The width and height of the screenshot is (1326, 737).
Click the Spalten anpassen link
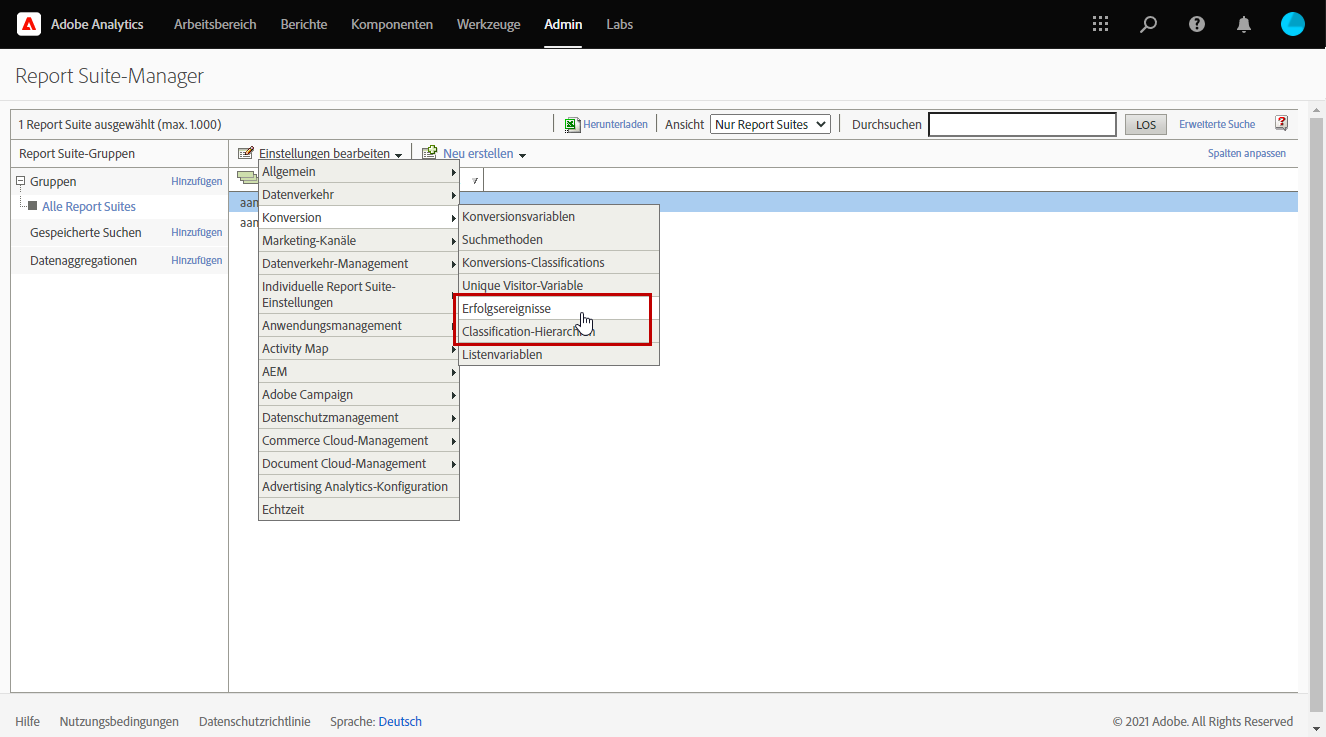(x=1247, y=154)
